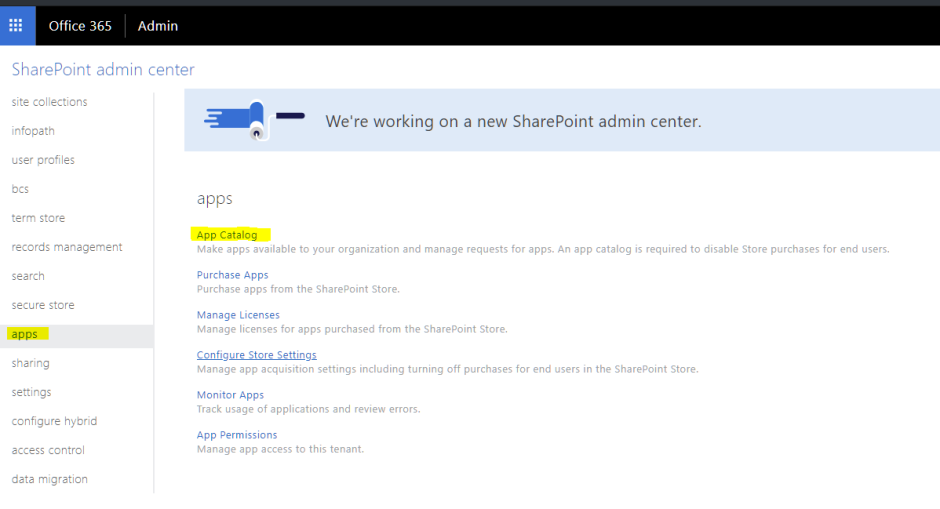Open the app launcher waffle icon

point(16,25)
